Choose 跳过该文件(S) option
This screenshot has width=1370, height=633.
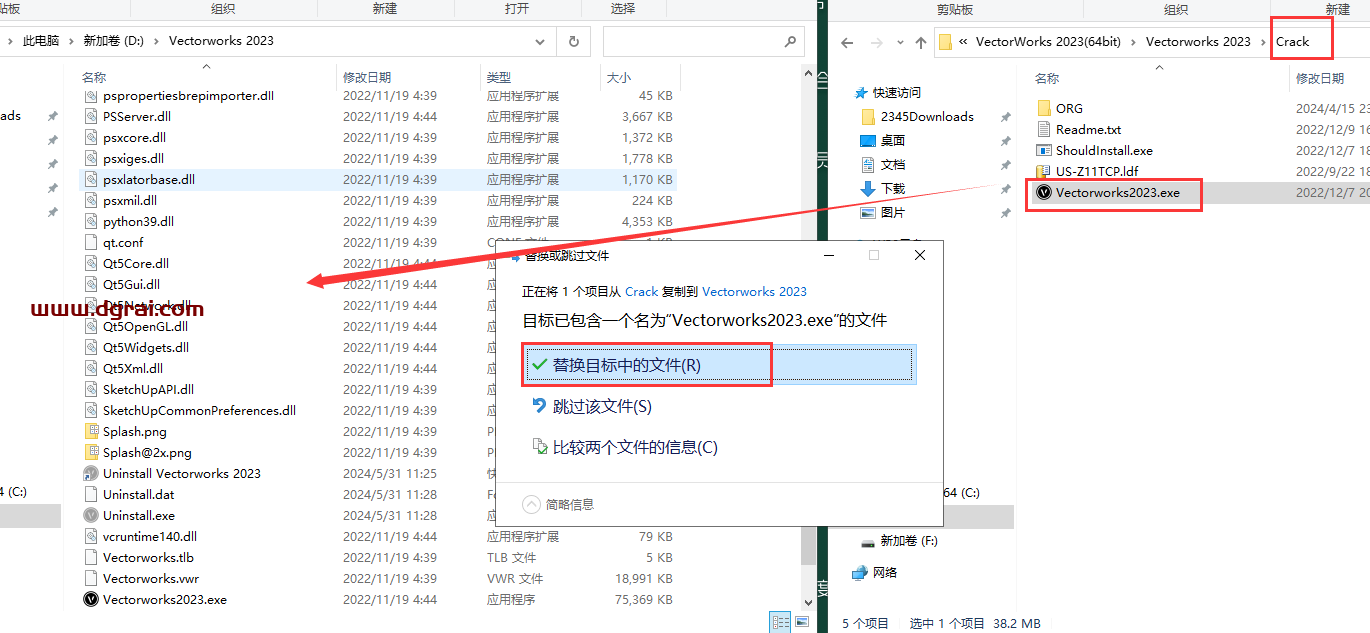point(602,406)
